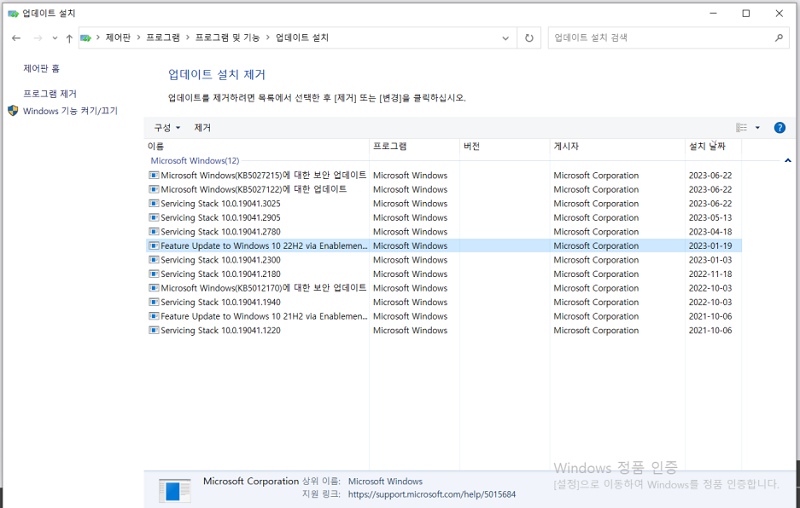
Task: Go up one level with up arrow
Action: [69, 38]
